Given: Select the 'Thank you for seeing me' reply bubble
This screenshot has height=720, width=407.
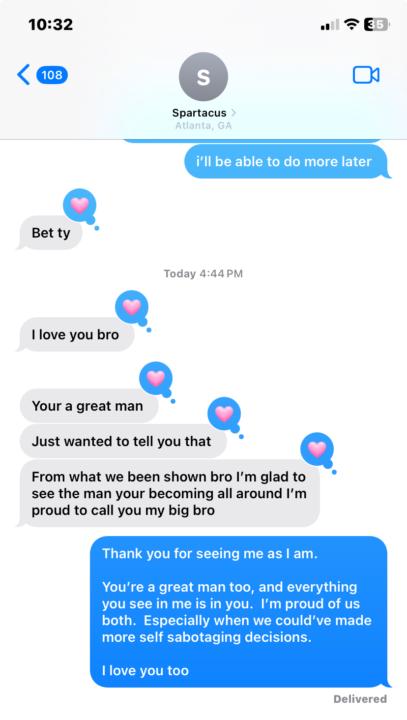Looking at the screenshot, I should tap(239, 612).
